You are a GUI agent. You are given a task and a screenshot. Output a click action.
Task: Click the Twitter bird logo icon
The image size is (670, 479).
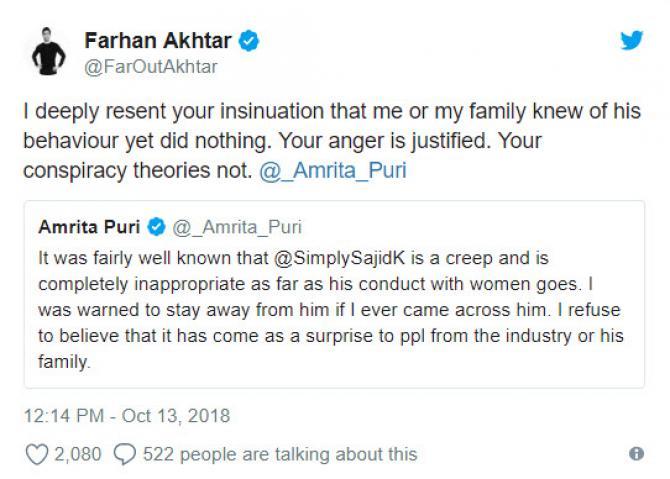tap(632, 40)
